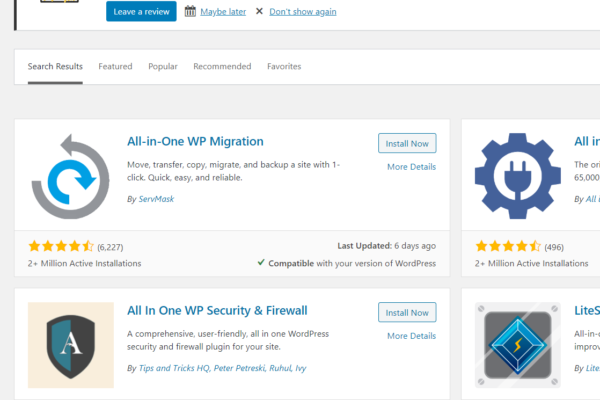This screenshot has height=400, width=600.
Task: View More Details for All In One WP Security
Action: coord(411,336)
